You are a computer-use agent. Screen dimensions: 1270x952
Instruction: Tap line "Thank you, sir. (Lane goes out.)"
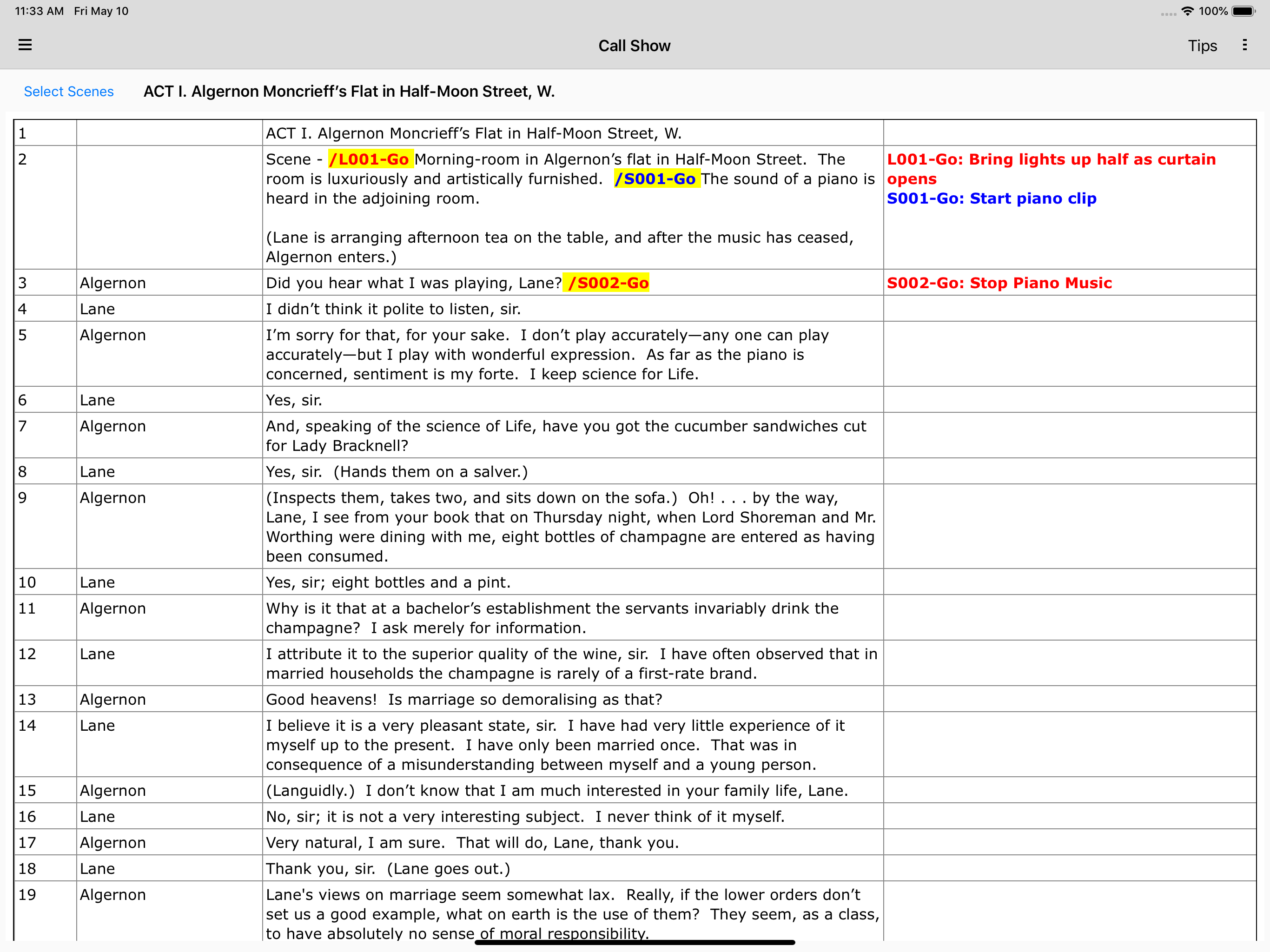[x=388, y=869]
